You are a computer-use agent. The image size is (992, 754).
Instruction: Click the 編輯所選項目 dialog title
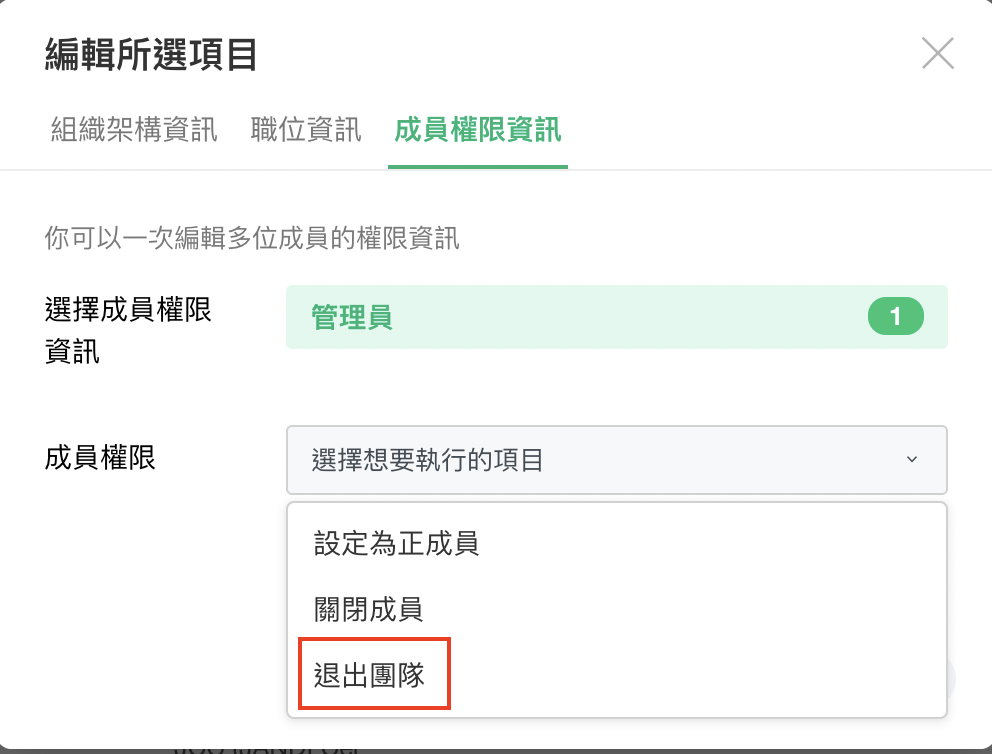pyautogui.click(x=151, y=55)
